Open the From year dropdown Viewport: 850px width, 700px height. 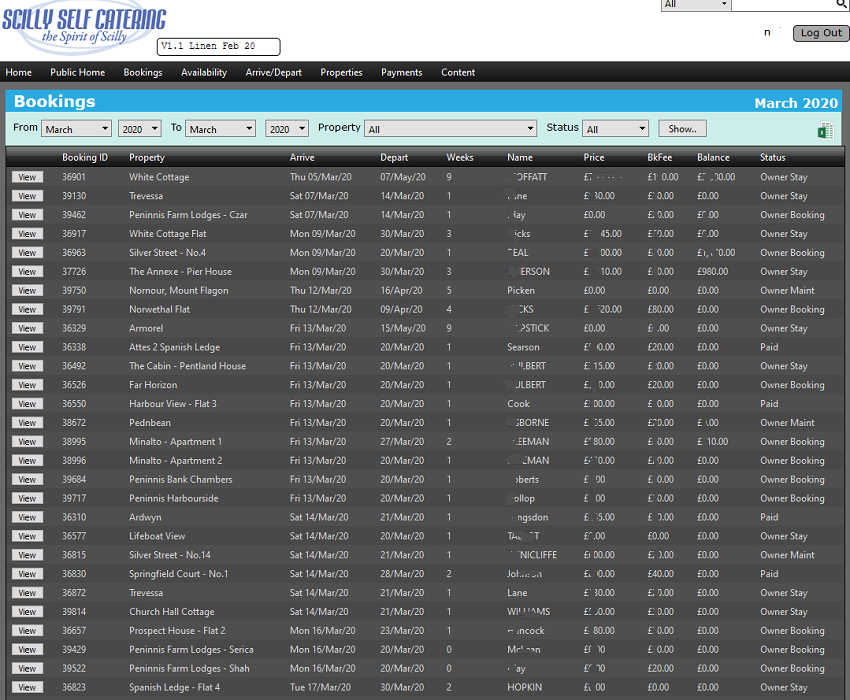(139, 129)
